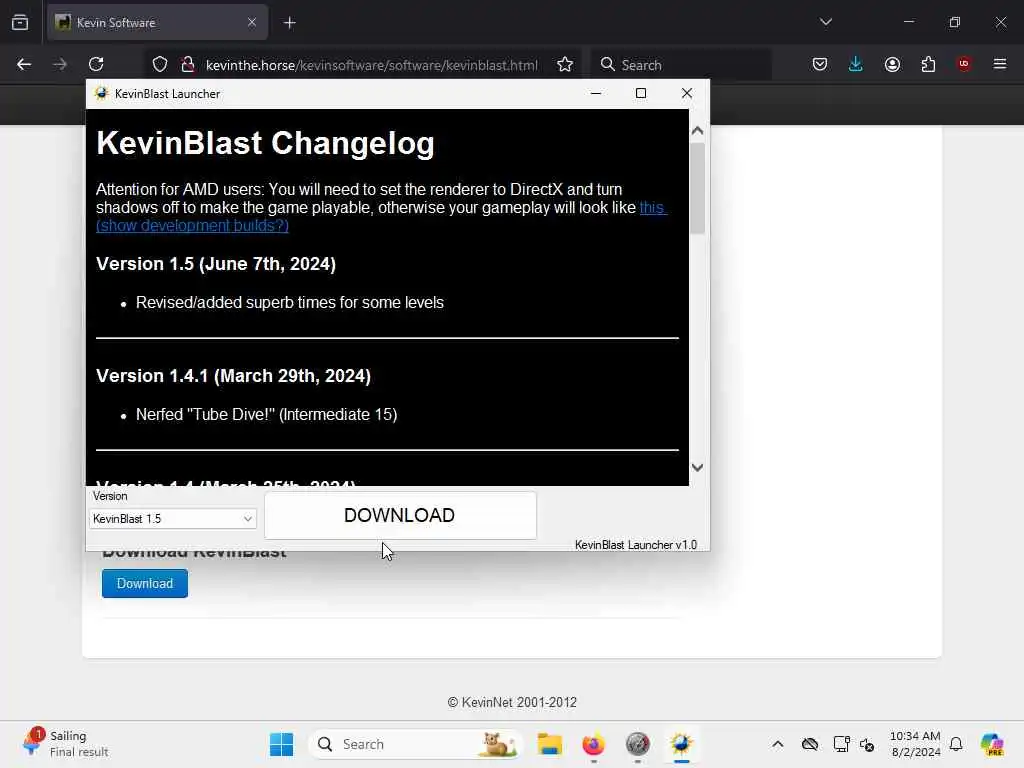Open the notifications bell icon
Screen dimensions: 1024x768
[956, 744]
